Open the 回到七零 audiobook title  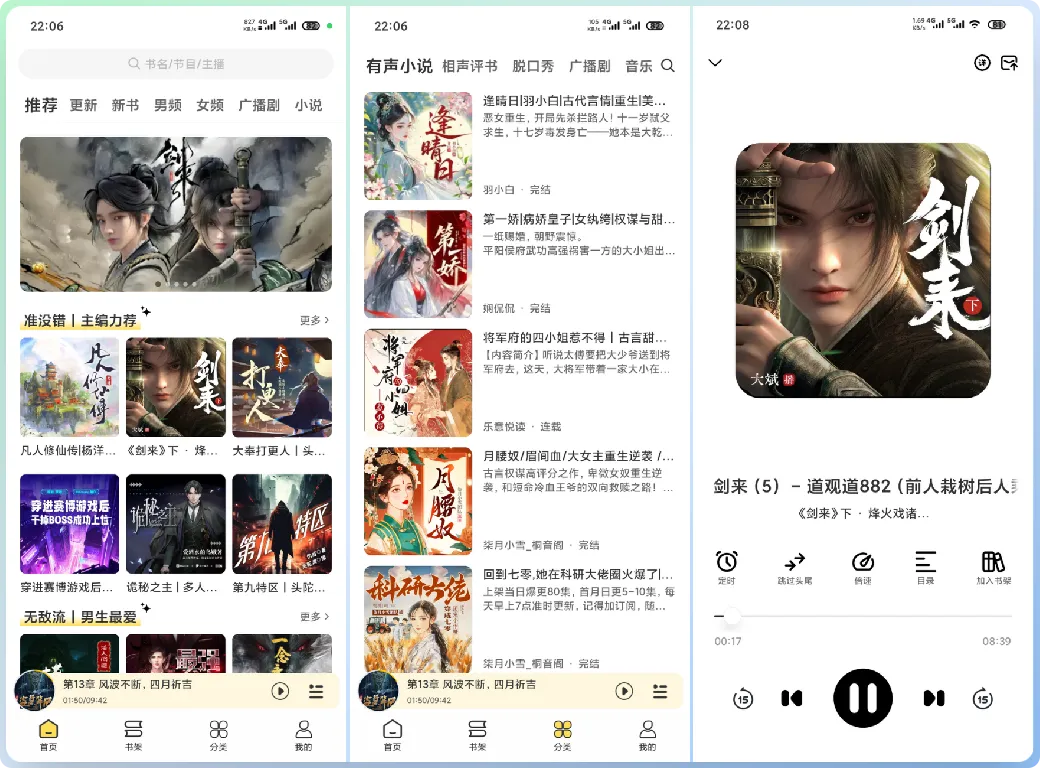[x=578, y=574]
